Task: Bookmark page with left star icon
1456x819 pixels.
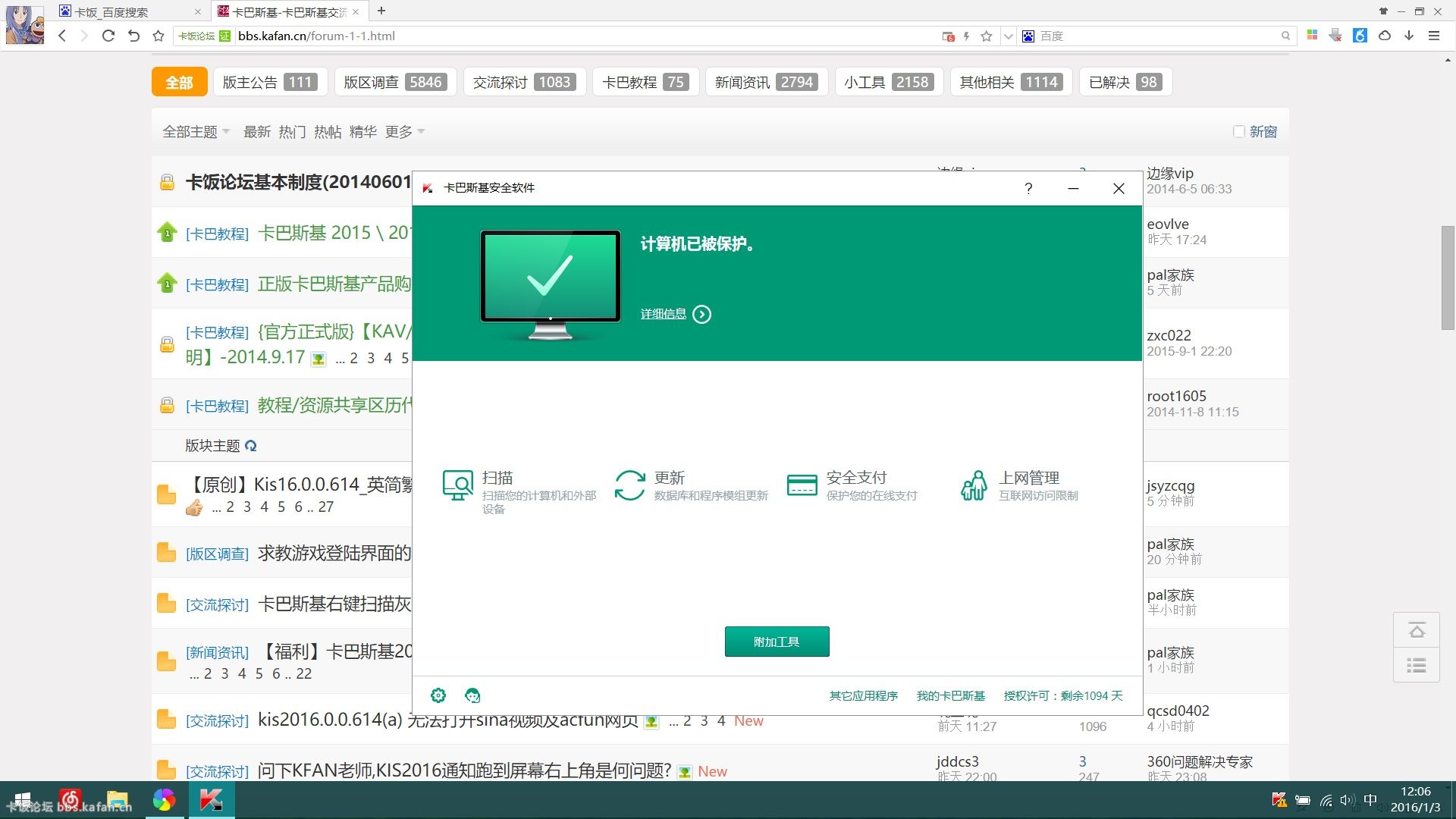Action: tap(158, 36)
